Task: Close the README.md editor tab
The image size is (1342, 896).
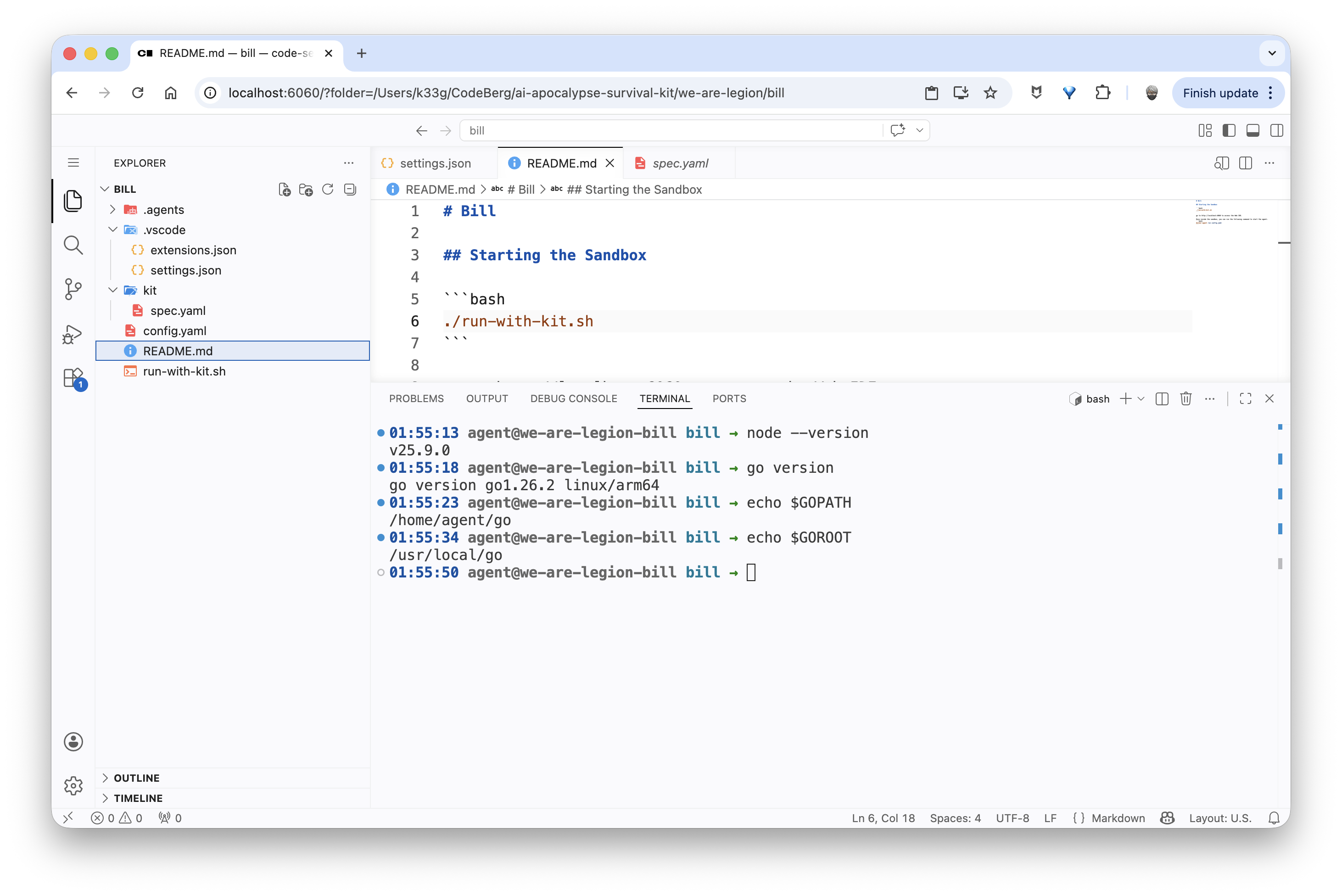Action: click(610, 163)
